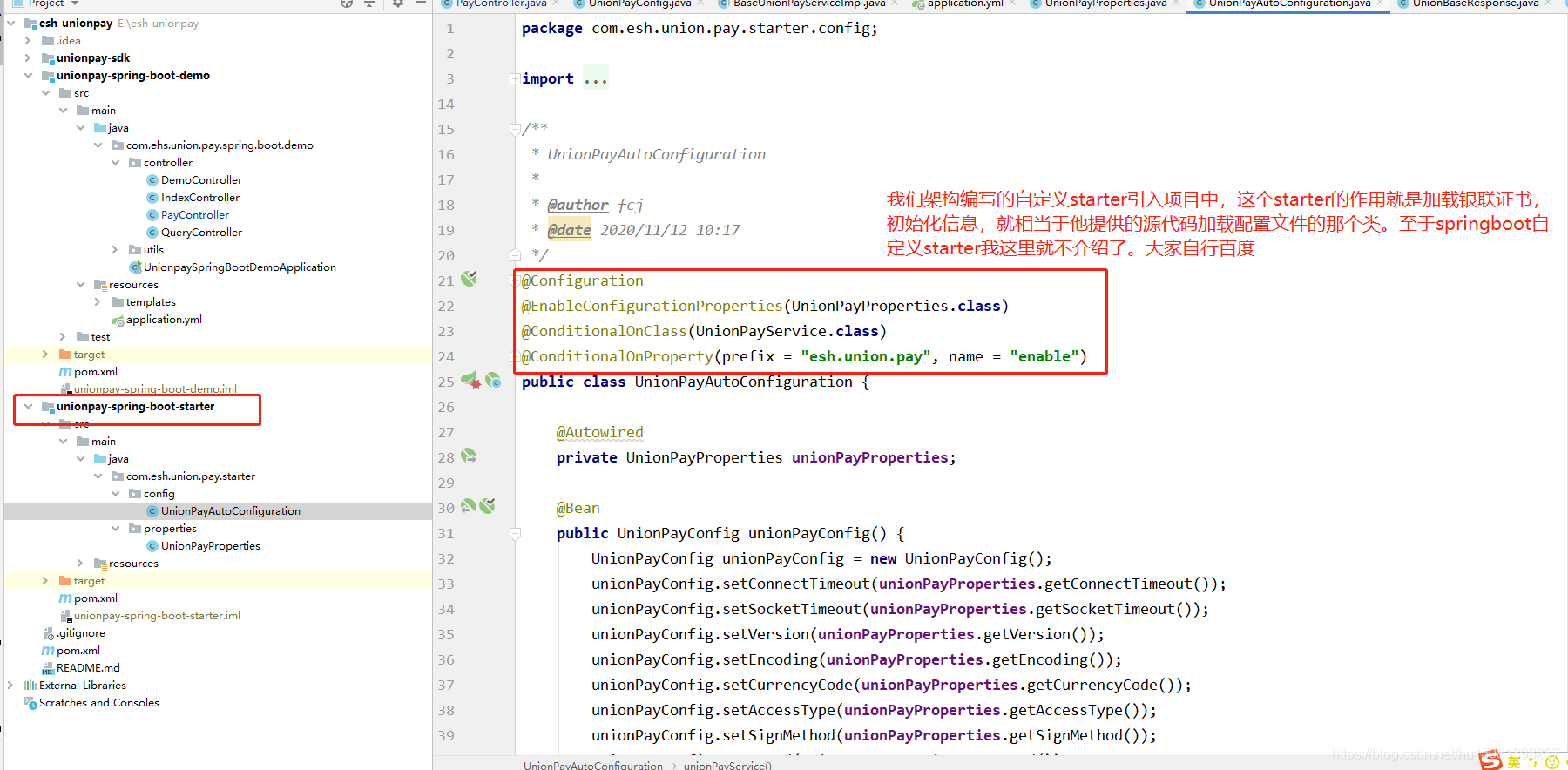Collapse the unionPayConfig method at line 31

pos(515,534)
